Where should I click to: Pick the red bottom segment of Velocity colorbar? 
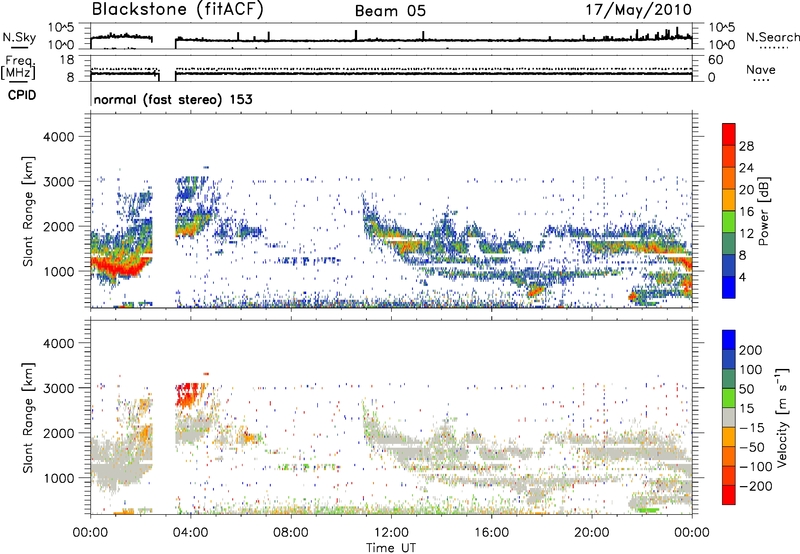[x=729, y=495]
